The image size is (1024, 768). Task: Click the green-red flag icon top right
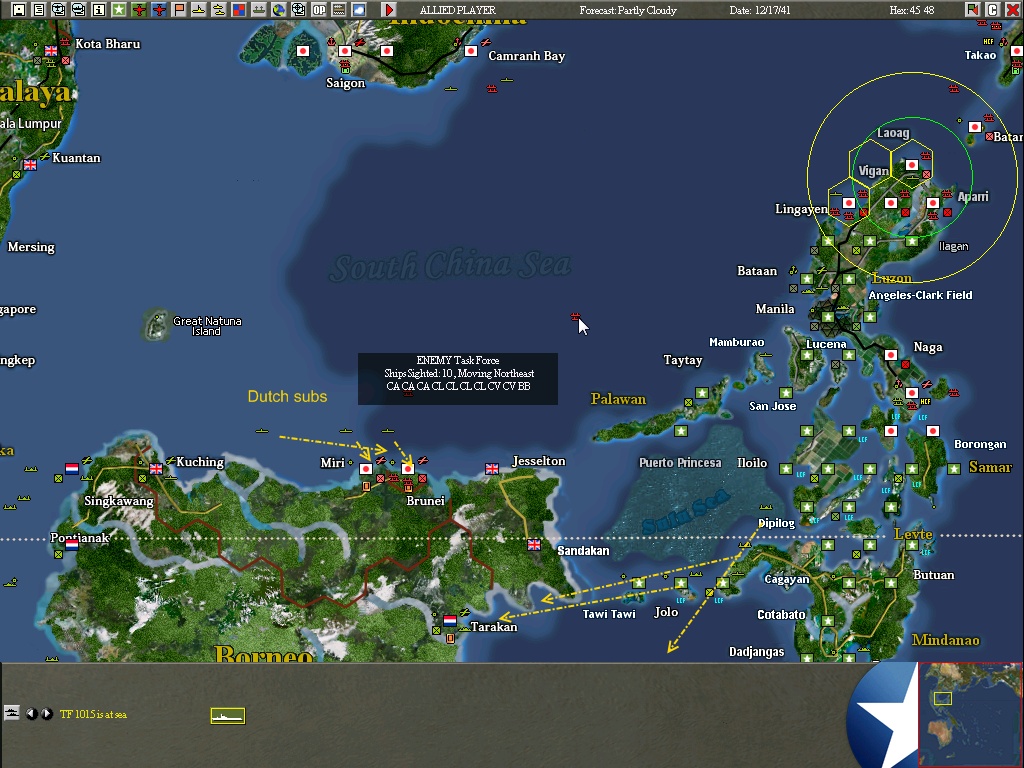click(972, 9)
